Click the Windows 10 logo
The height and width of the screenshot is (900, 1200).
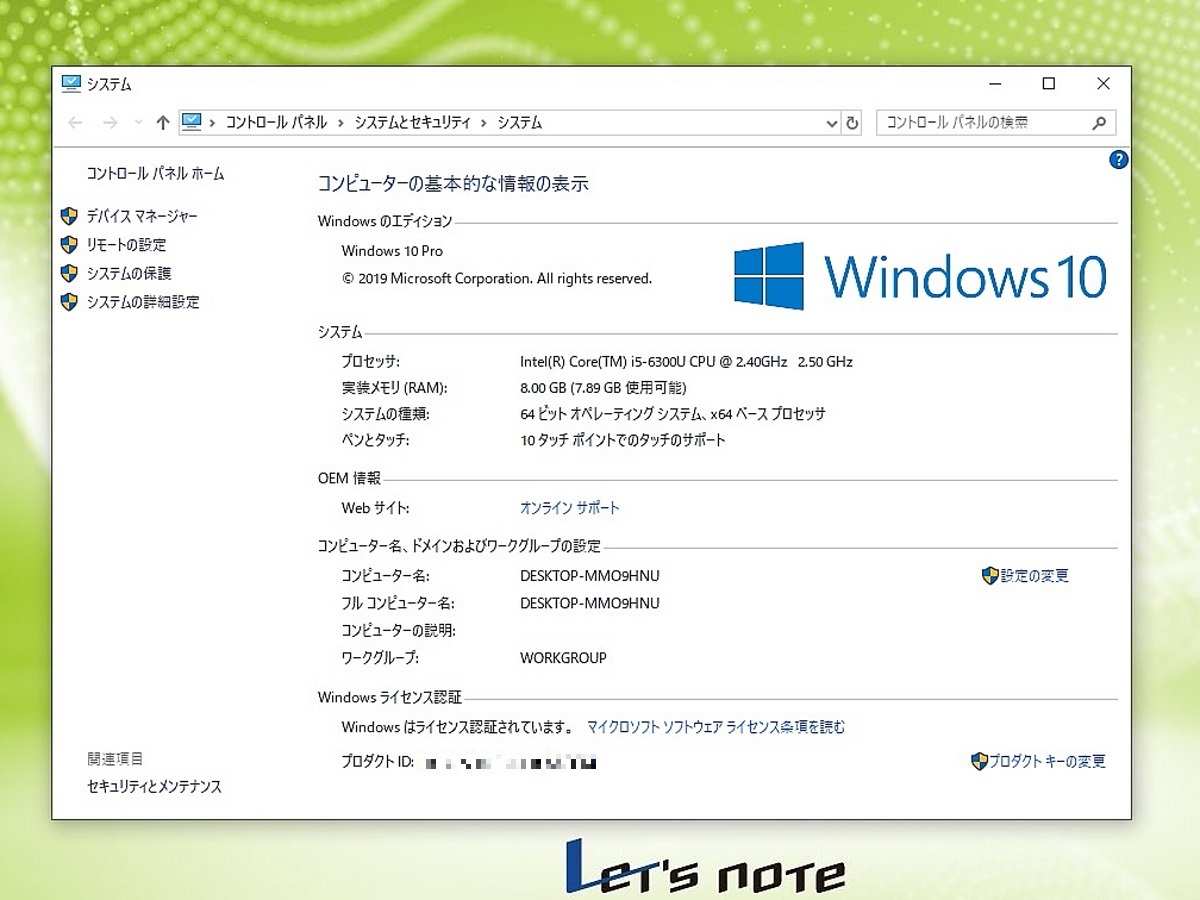(x=920, y=276)
